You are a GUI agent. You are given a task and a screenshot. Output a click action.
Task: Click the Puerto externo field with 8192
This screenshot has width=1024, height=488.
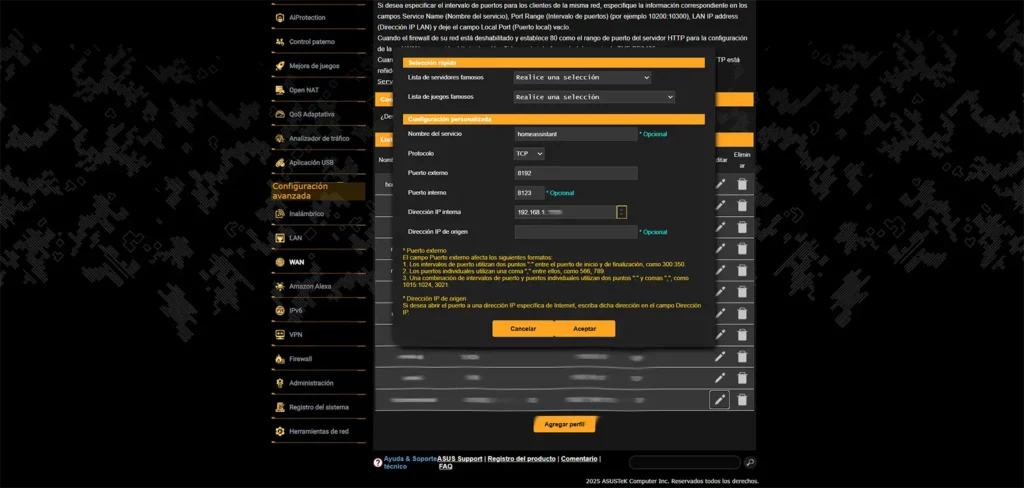pos(575,173)
